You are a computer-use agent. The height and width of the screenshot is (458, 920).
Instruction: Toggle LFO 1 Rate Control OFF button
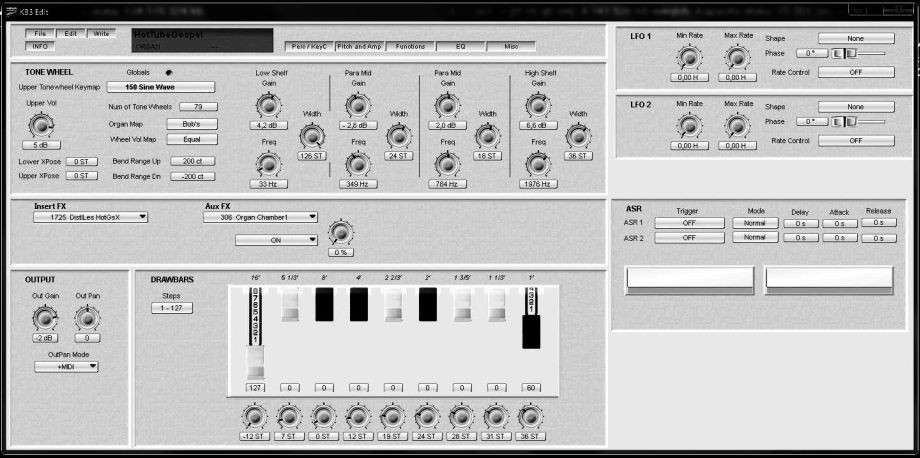pos(856,72)
